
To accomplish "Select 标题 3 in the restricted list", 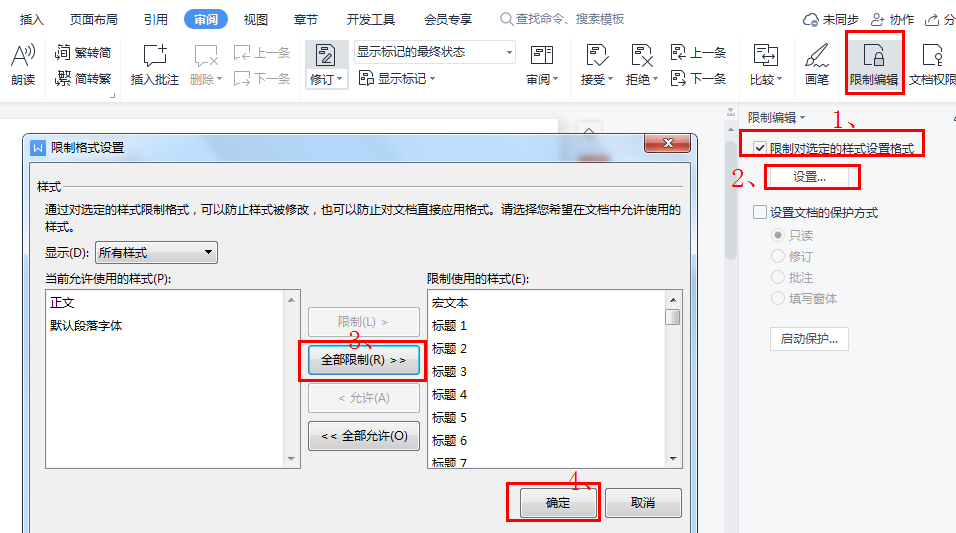I will pyautogui.click(x=449, y=371).
